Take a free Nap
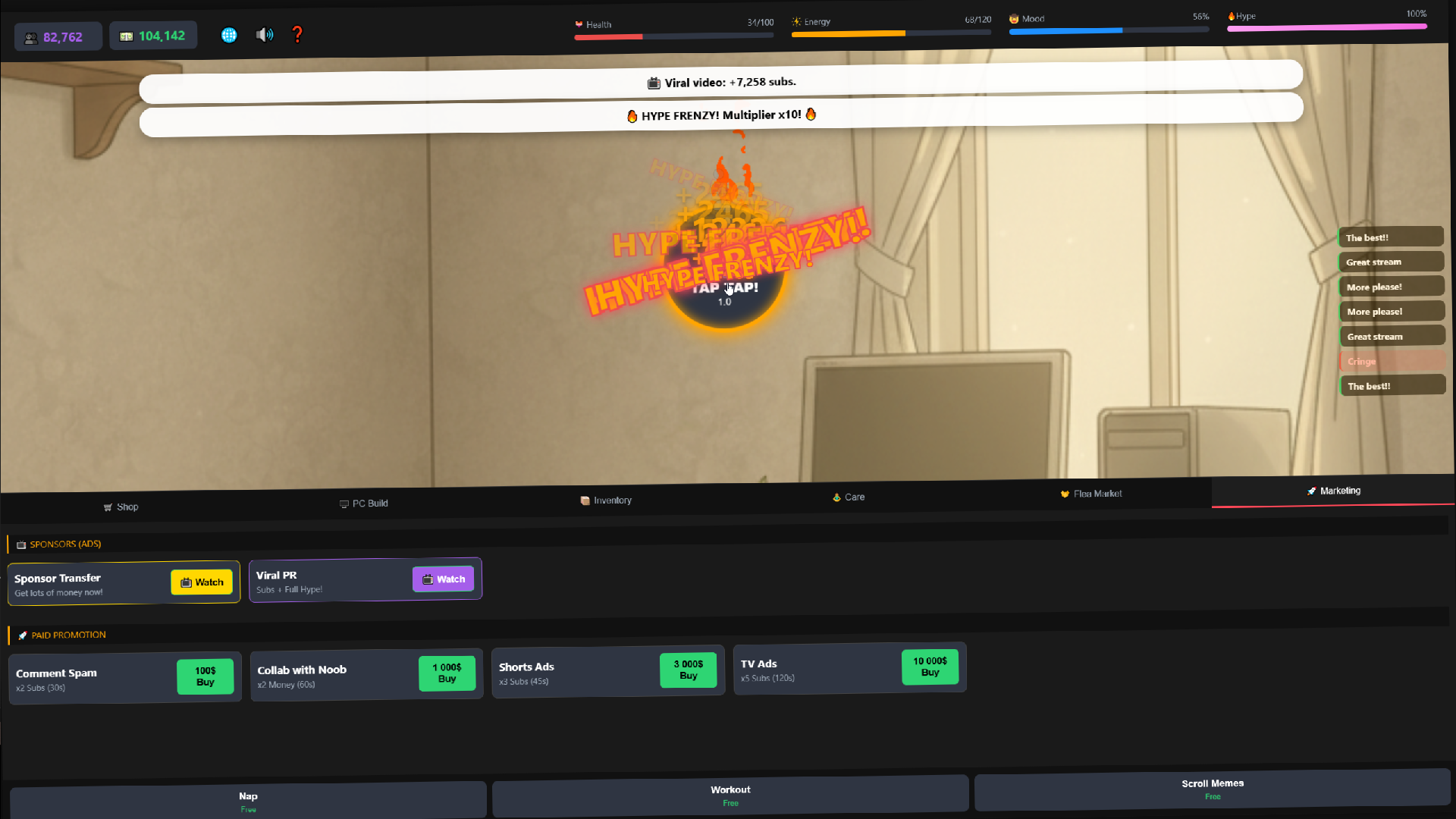 click(248, 800)
